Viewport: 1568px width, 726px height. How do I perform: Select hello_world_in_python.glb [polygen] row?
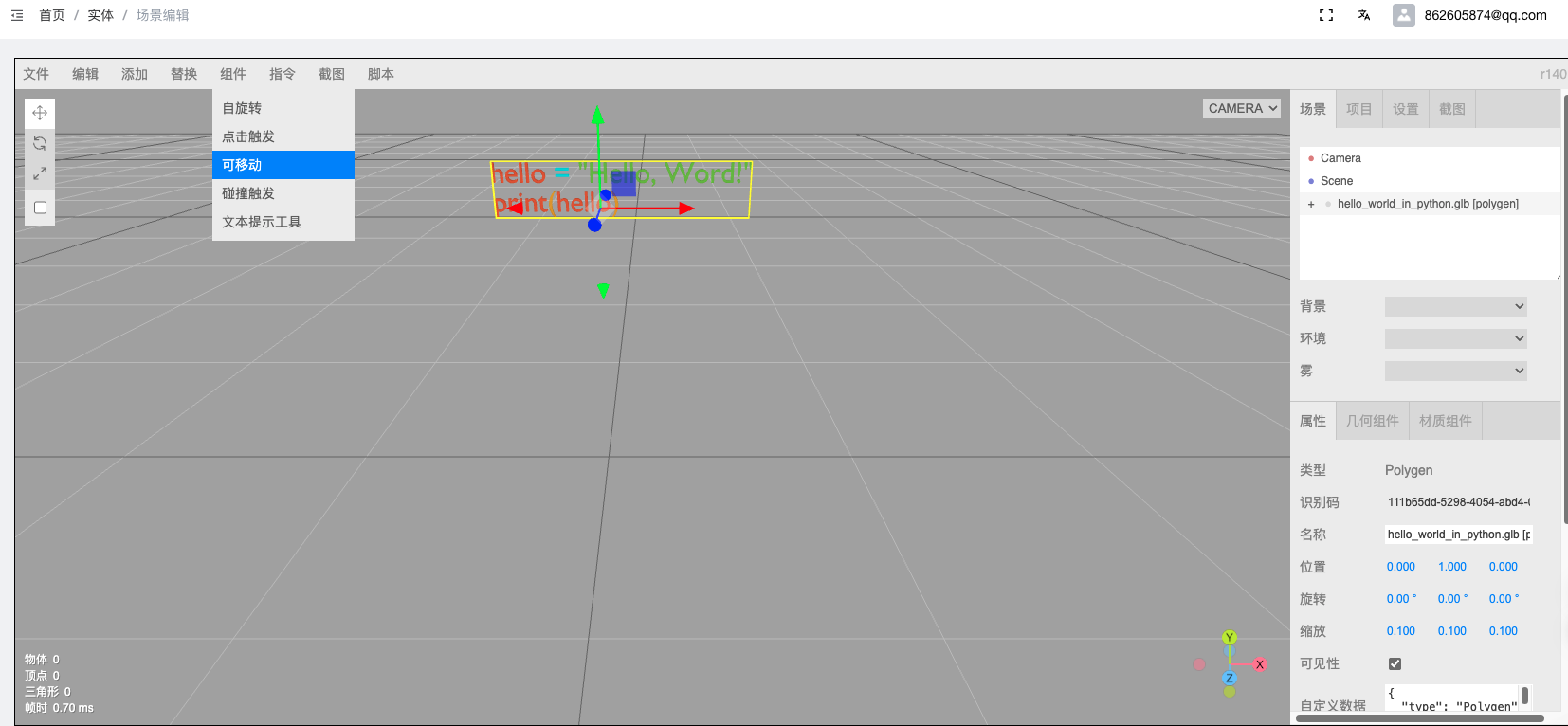click(1430, 204)
